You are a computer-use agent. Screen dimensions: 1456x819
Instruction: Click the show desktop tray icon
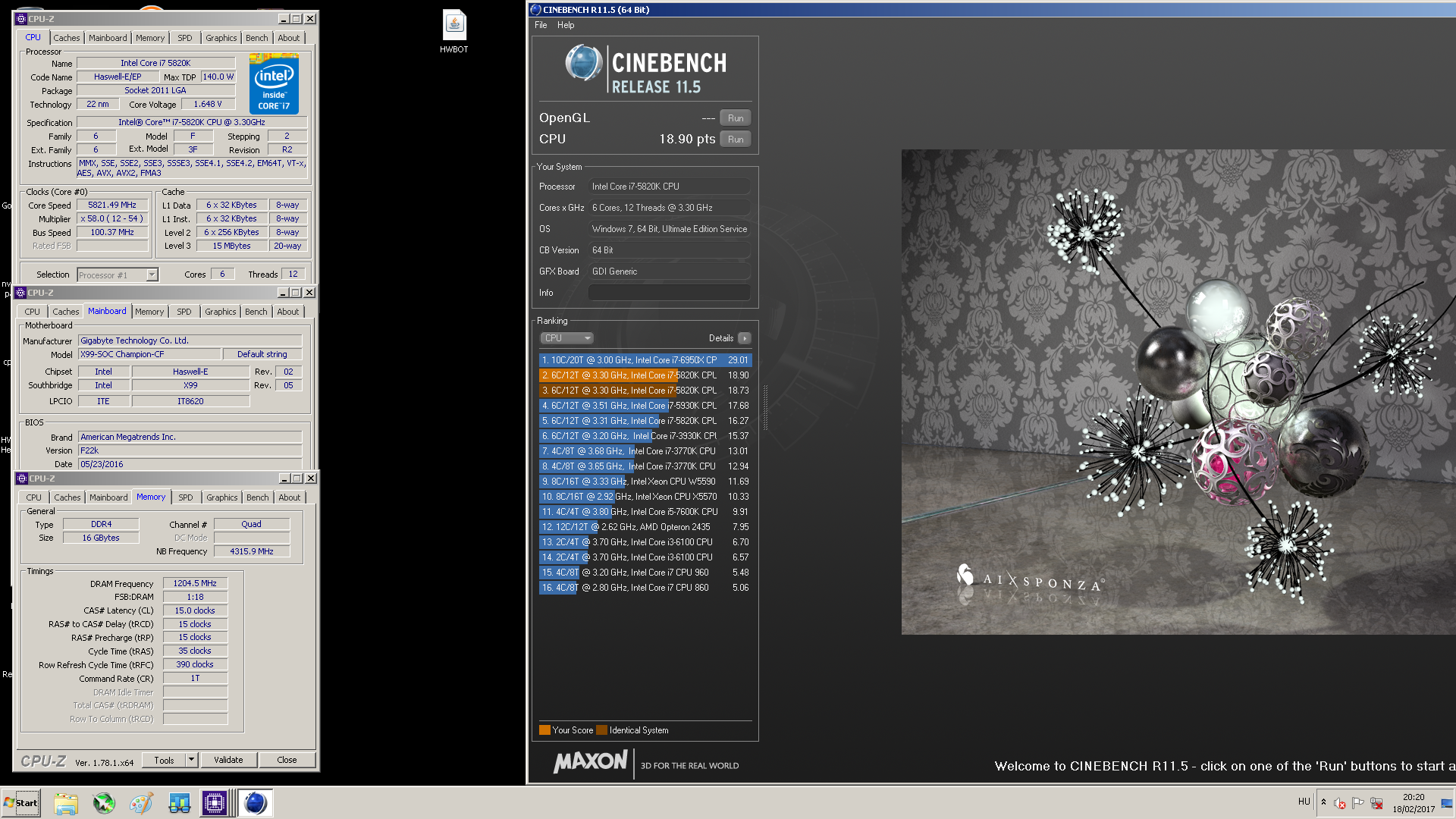coord(1446,803)
